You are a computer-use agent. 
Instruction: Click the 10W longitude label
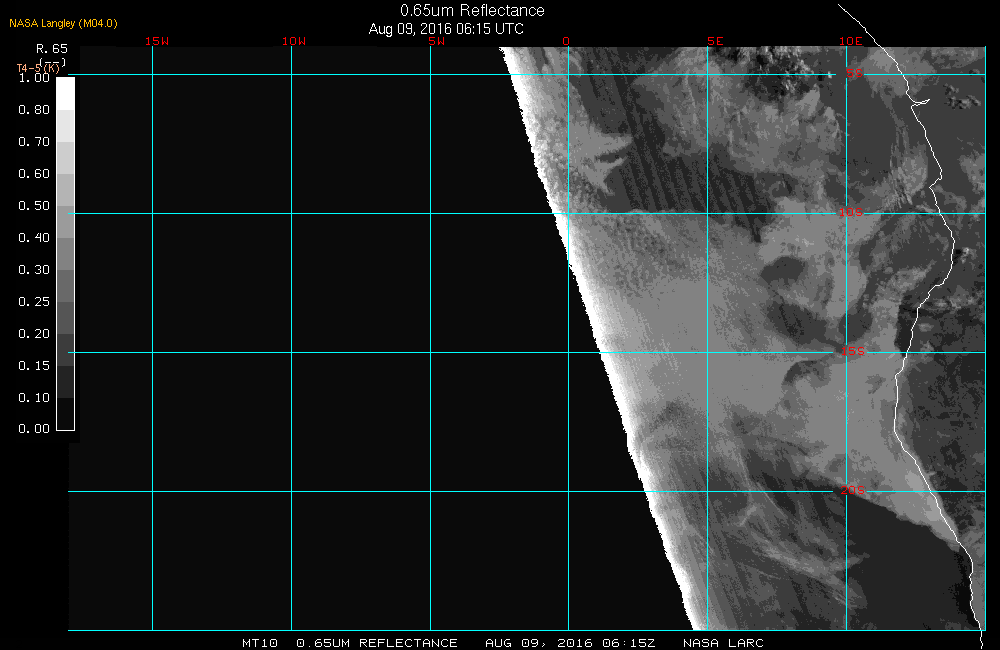point(294,41)
